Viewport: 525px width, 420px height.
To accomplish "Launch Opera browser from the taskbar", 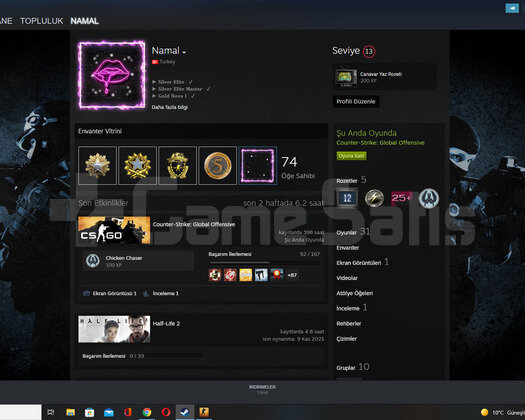I will 166,412.
